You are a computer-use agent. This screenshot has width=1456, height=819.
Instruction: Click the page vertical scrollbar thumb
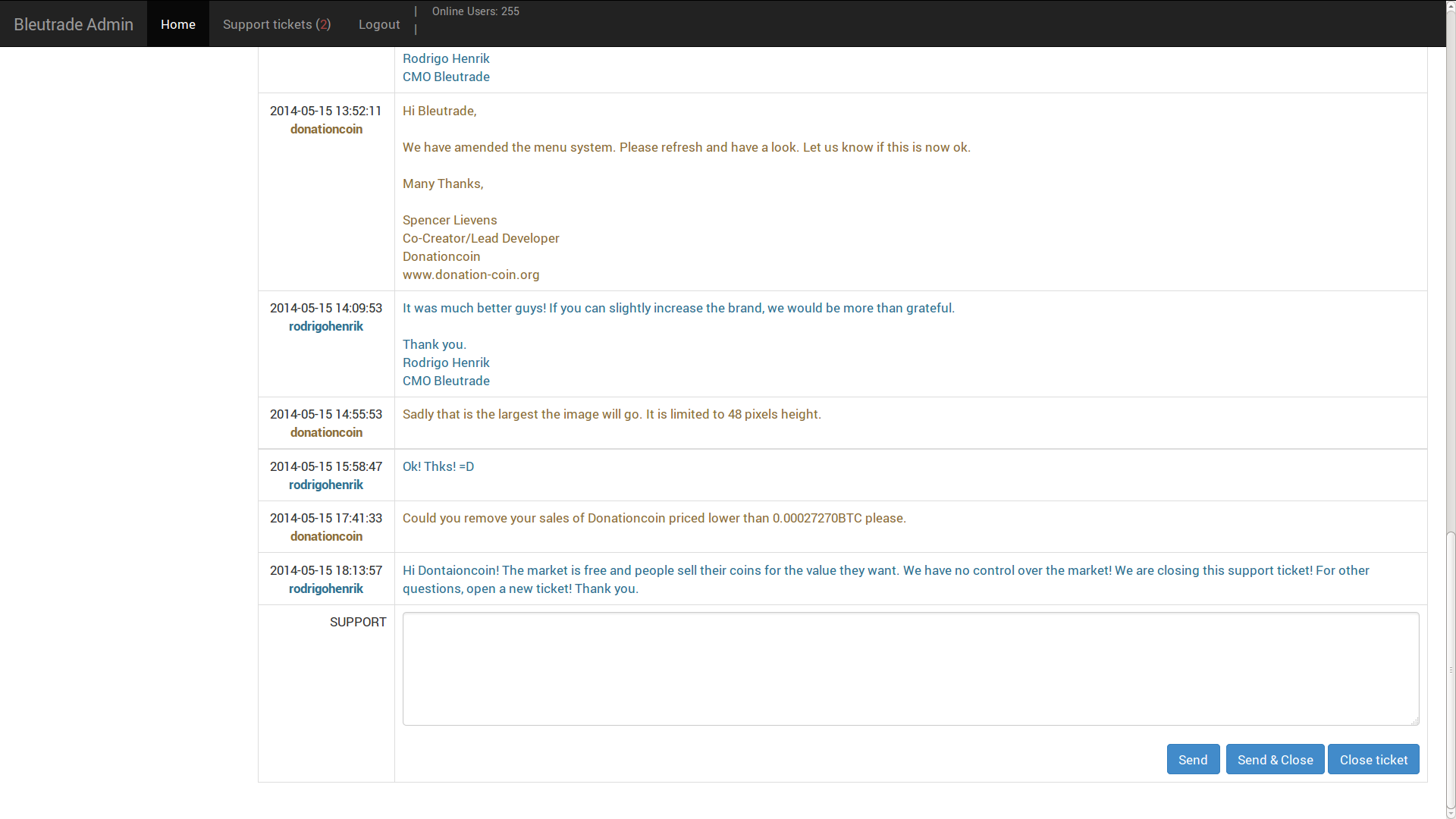tap(1451, 671)
